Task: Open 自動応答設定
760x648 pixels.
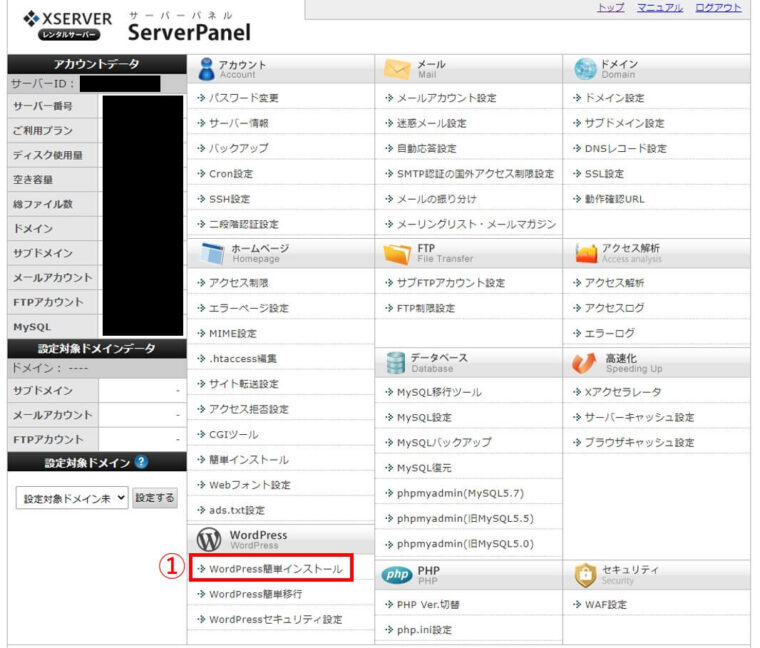Action: 427,148
